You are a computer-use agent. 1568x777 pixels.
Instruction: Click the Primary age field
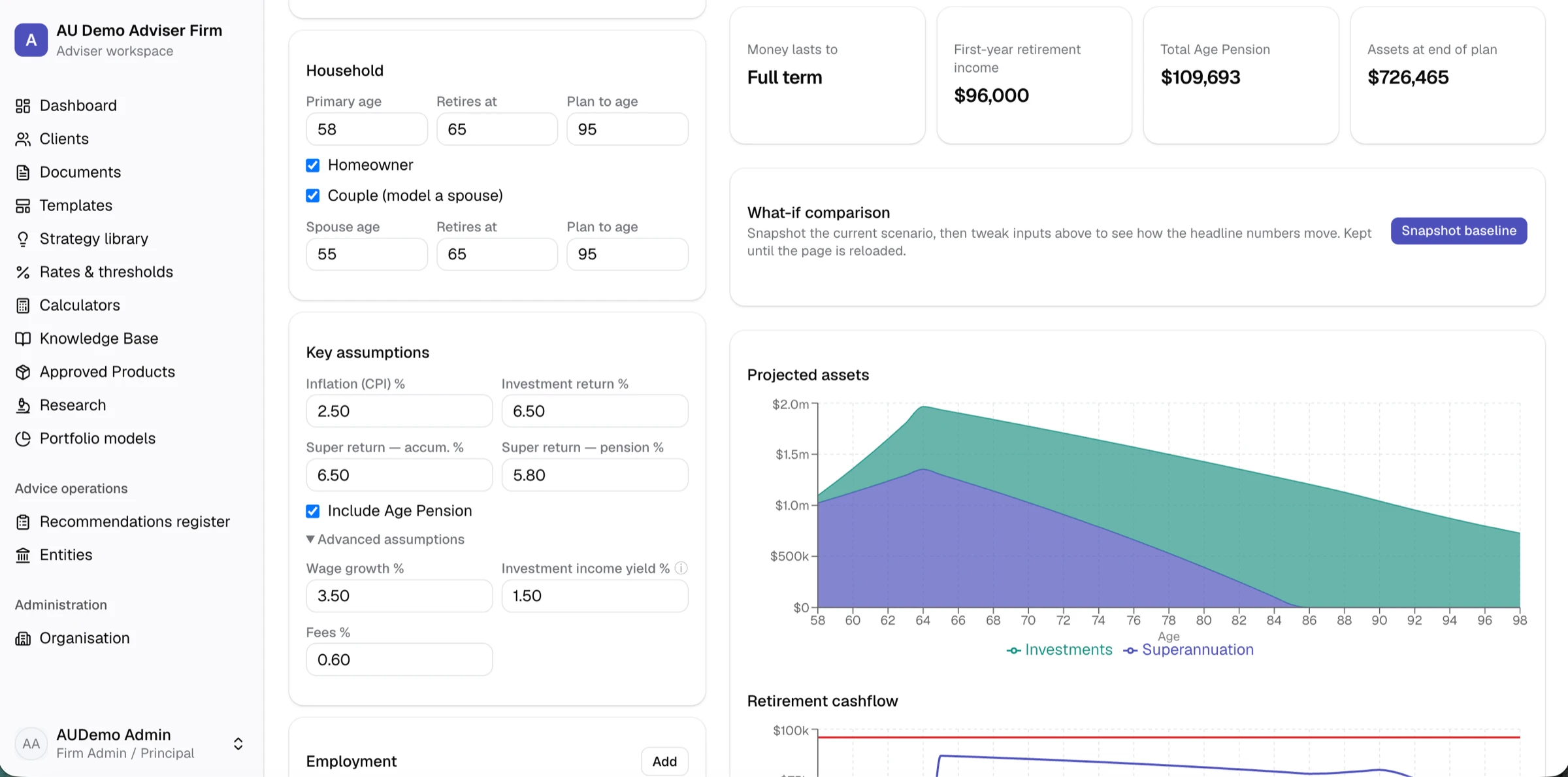pos(367,129)
